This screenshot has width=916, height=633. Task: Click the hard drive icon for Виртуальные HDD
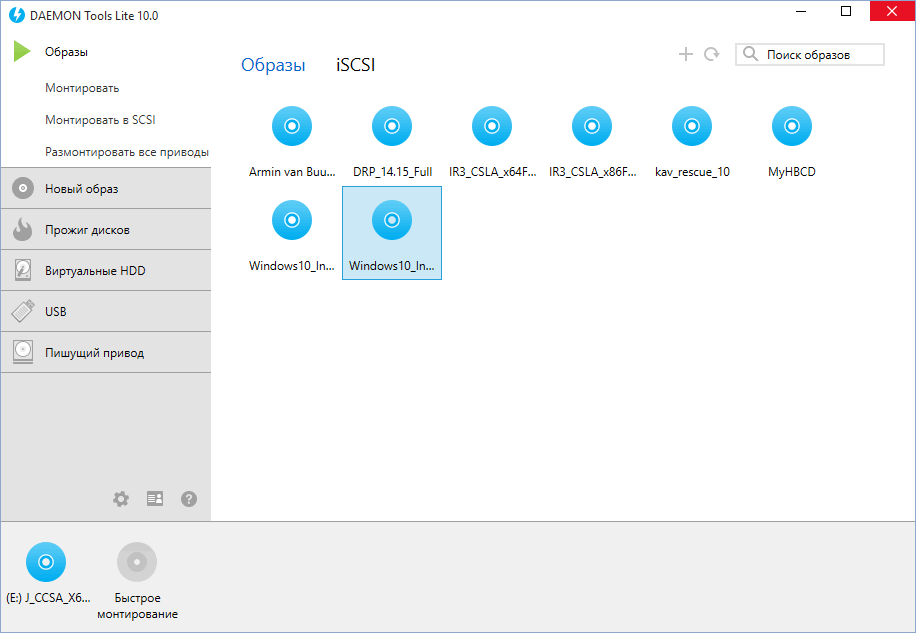[x=23, y=270]
